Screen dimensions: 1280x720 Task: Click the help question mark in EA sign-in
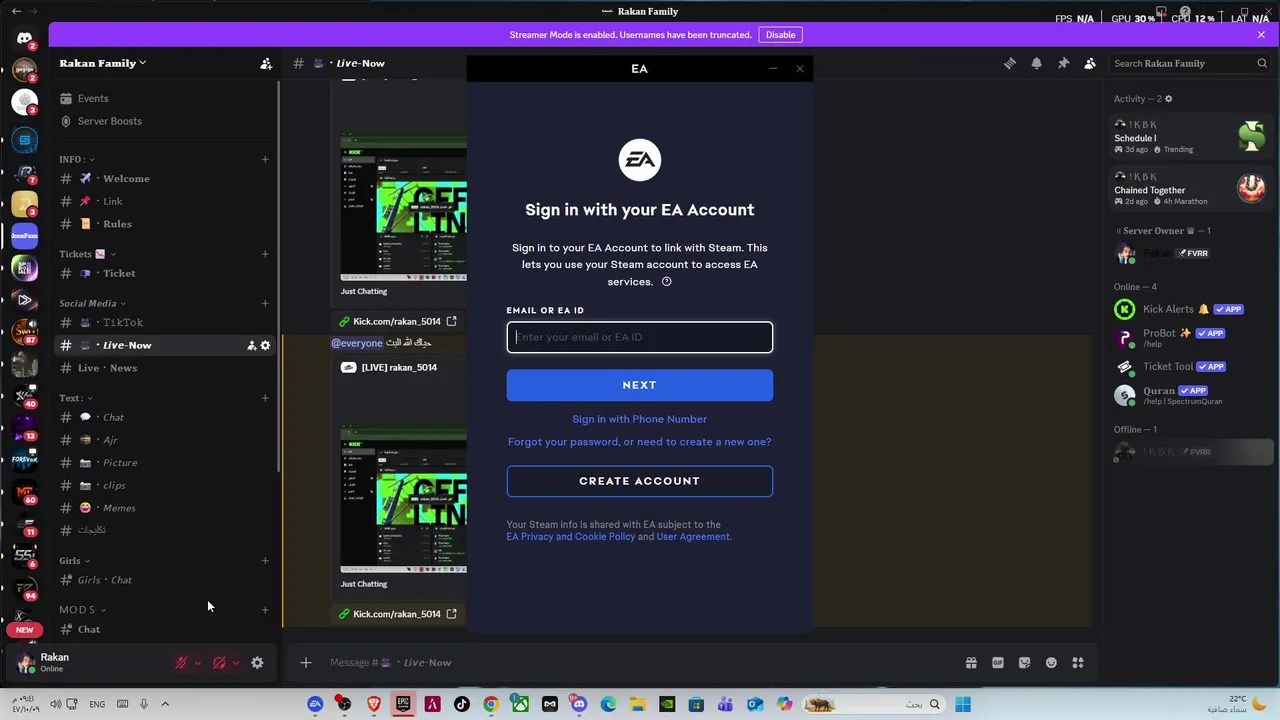click(666, 282)
